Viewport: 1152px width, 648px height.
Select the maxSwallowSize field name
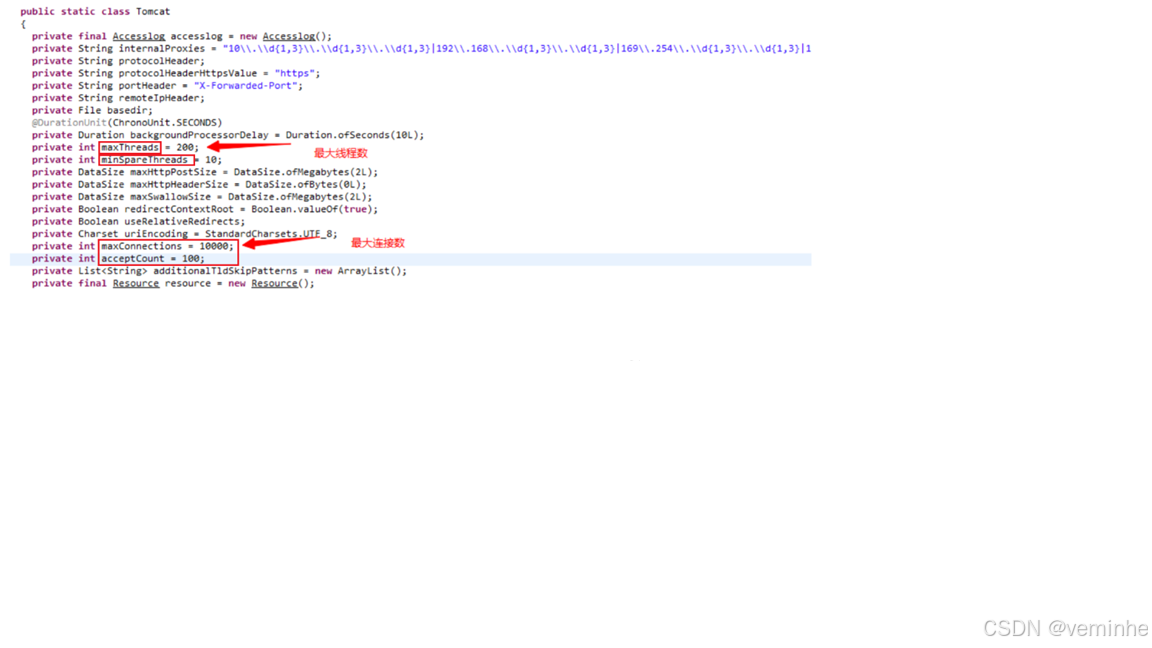pos(170,197)
